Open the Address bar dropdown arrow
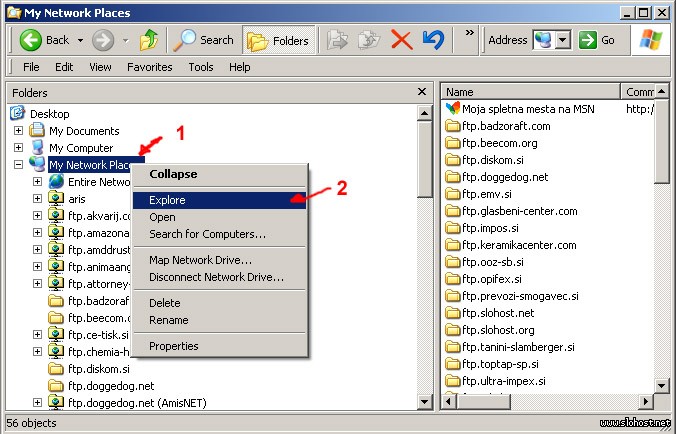Viewport: 676px width, 434px height. [562, 40]
